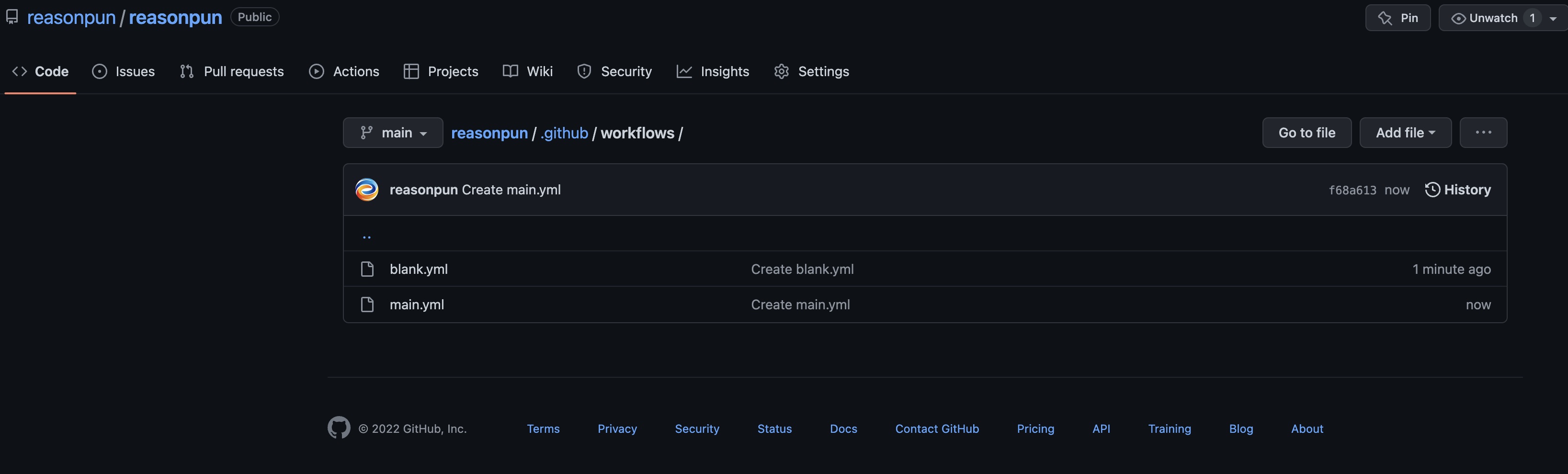Click the file icon beside blank.yml
This screenshot has height=474, width=1568.
point(367,269)
